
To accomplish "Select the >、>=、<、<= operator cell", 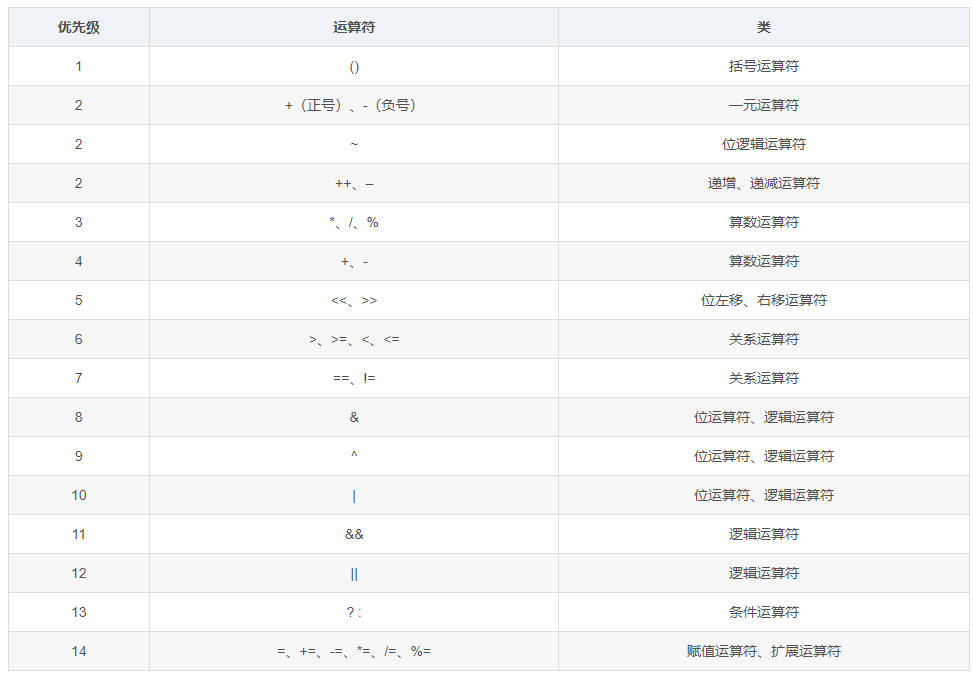I will click(x=354, y=339).
